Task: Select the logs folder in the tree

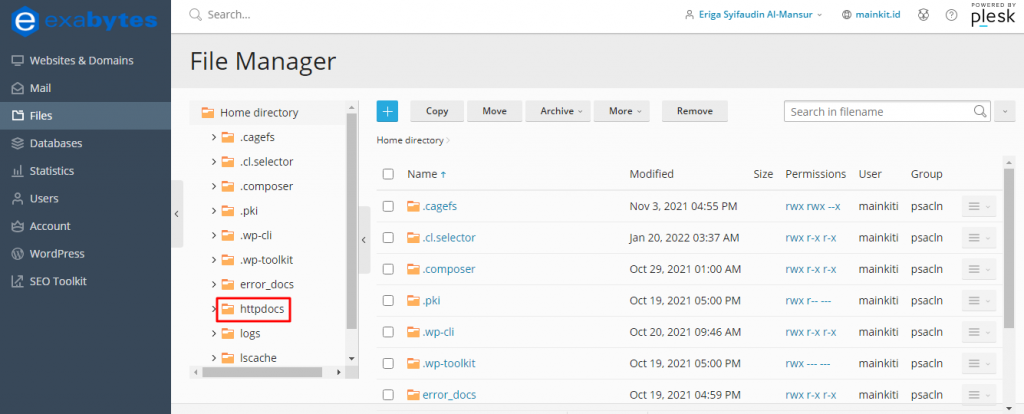Action: [x=250, y=333]
